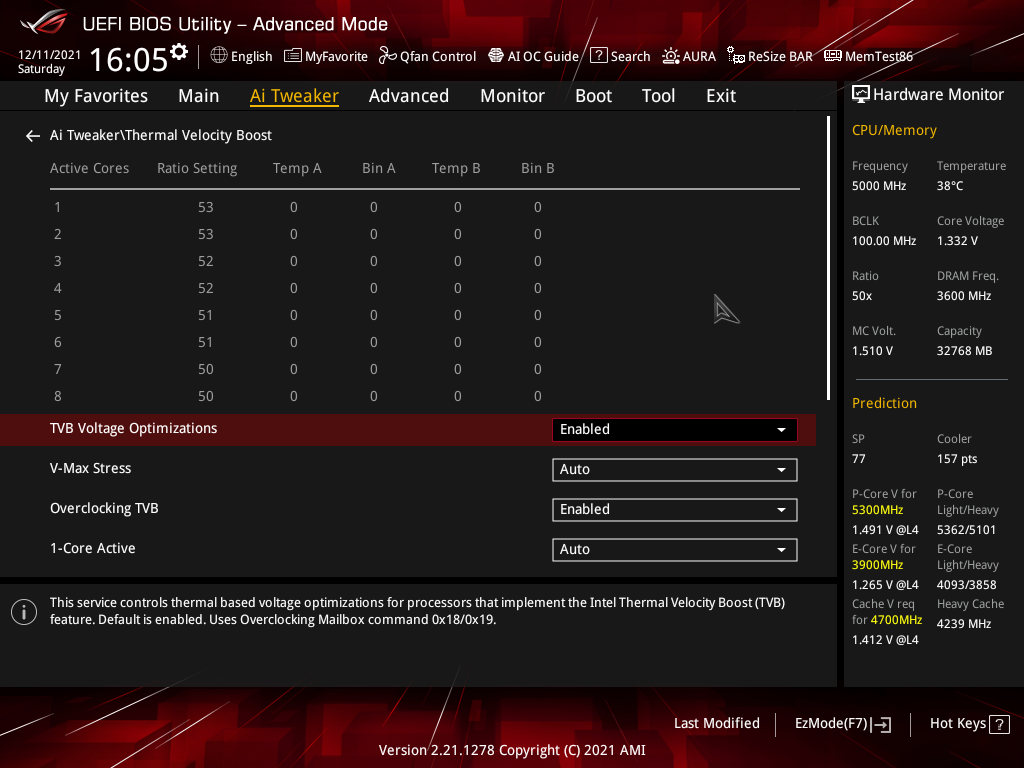The width and height of the screenshot is (1024, 768).
Task: Click V-Max Stress setting label
Action: [x=90, y=468]
